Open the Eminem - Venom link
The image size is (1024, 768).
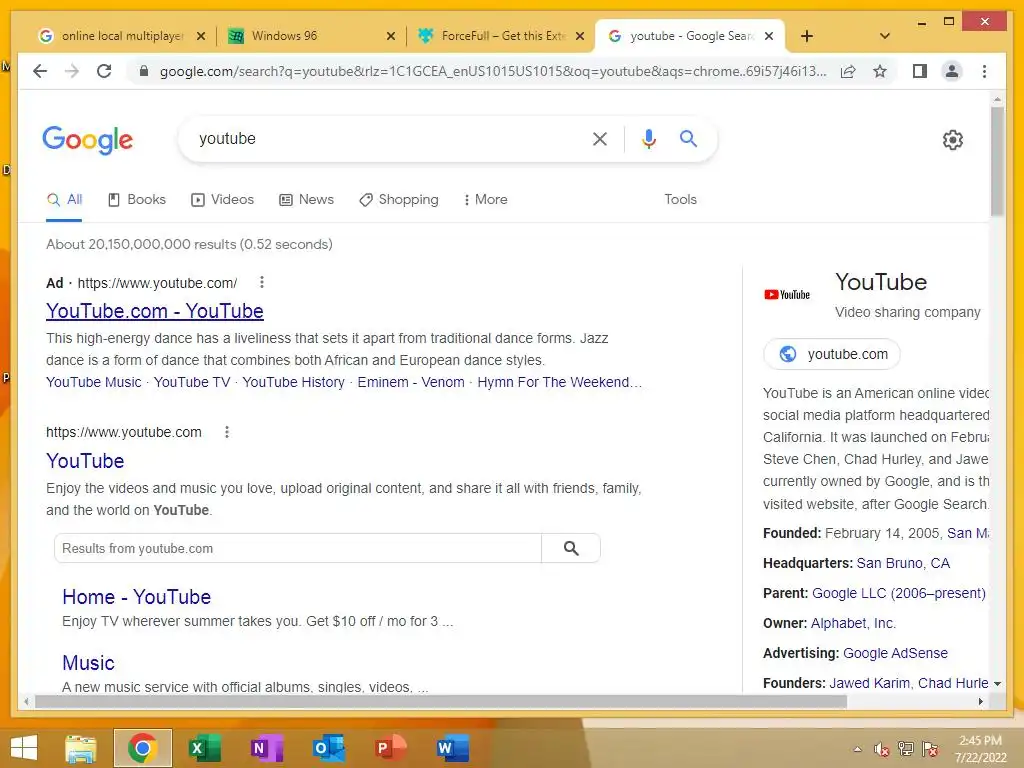[411, 382]
